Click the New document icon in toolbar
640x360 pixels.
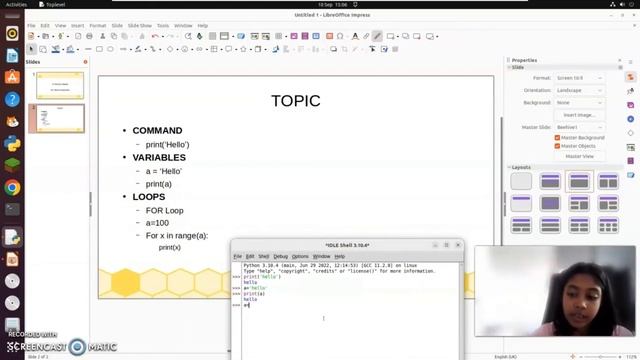click(x=31, y=36)
